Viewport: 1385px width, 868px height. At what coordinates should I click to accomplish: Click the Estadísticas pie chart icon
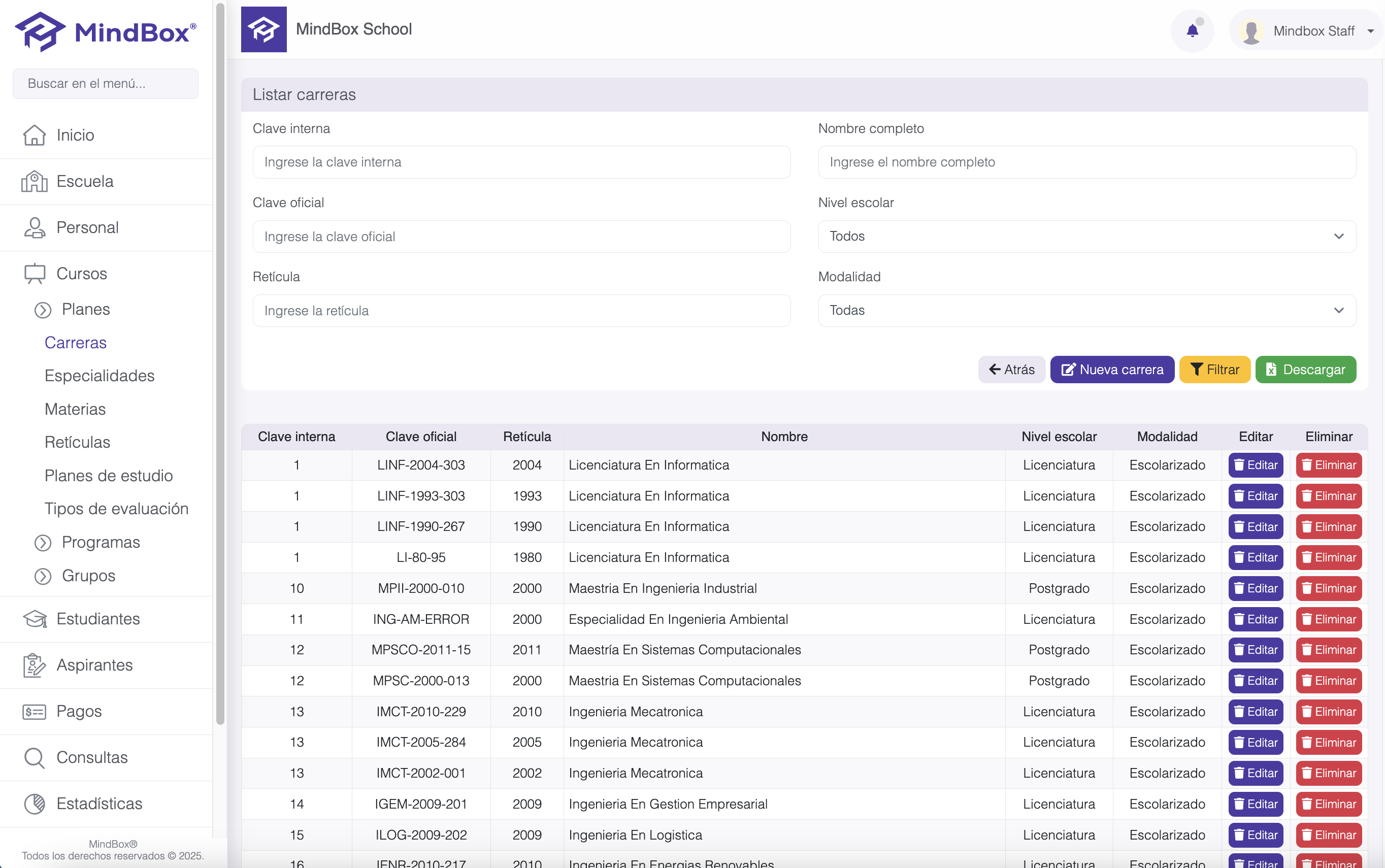[x=34, y=804]
